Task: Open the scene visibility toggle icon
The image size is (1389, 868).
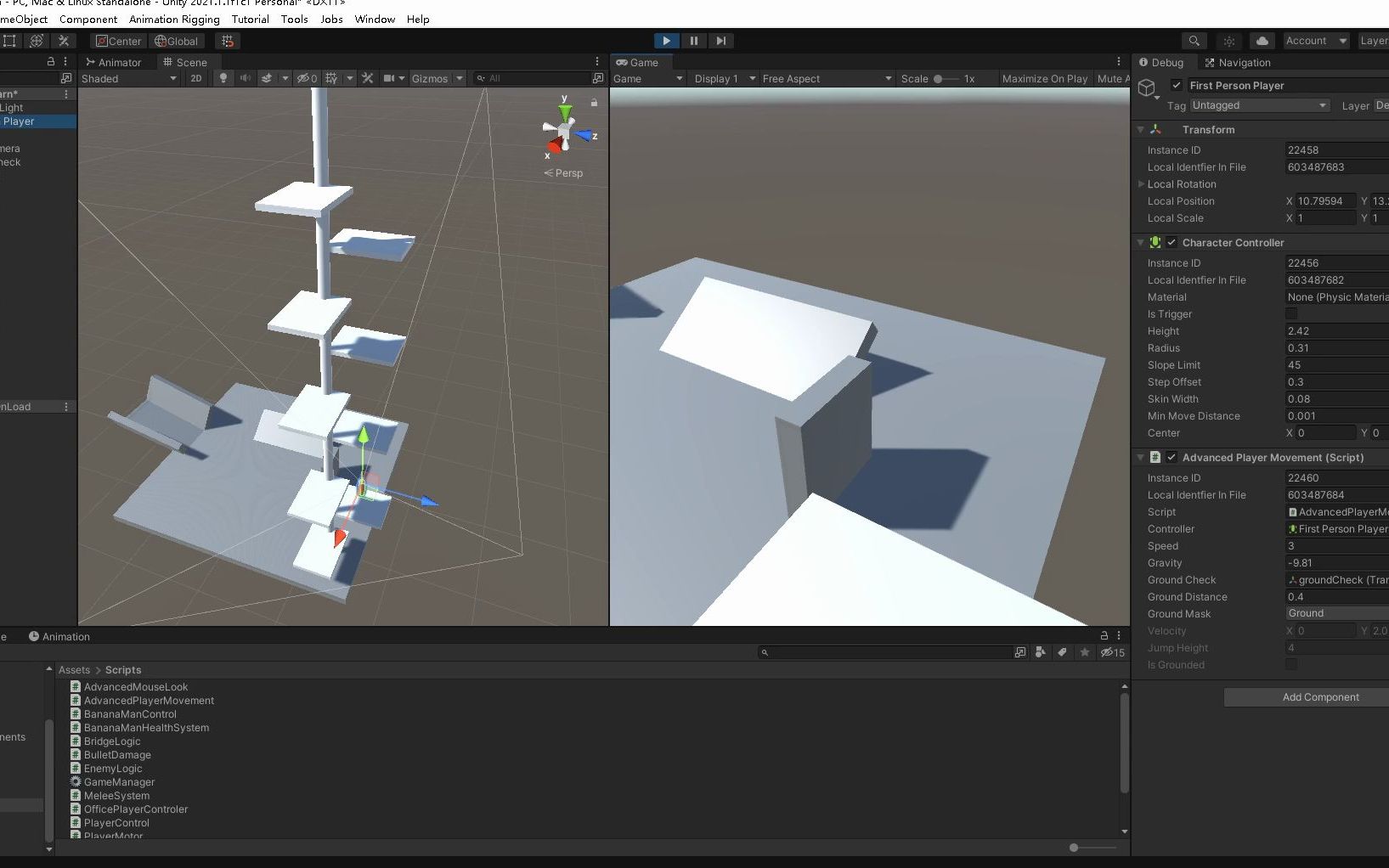Action: (304, 78)
